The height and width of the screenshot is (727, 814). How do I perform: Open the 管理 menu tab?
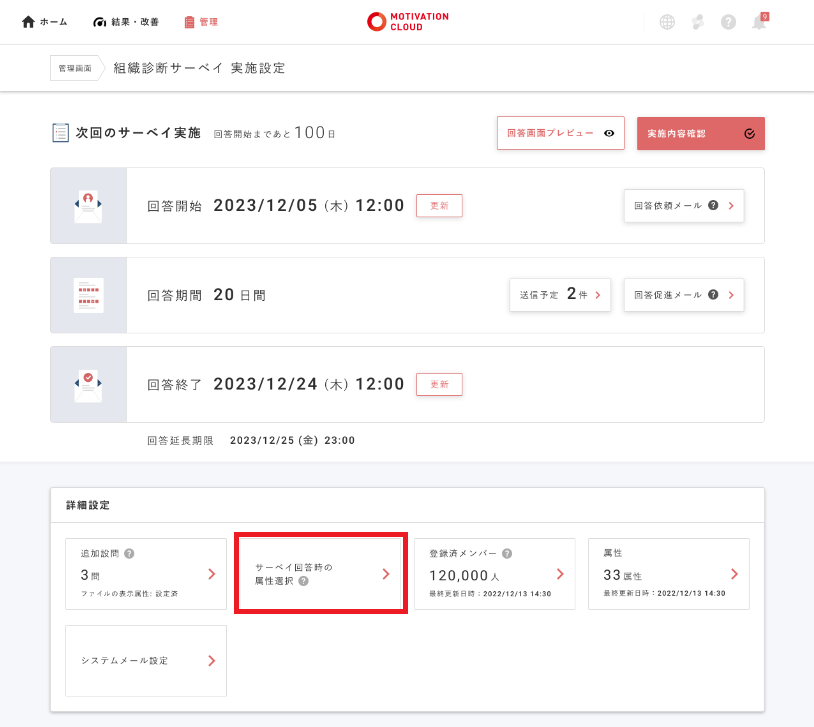(201, 22)
